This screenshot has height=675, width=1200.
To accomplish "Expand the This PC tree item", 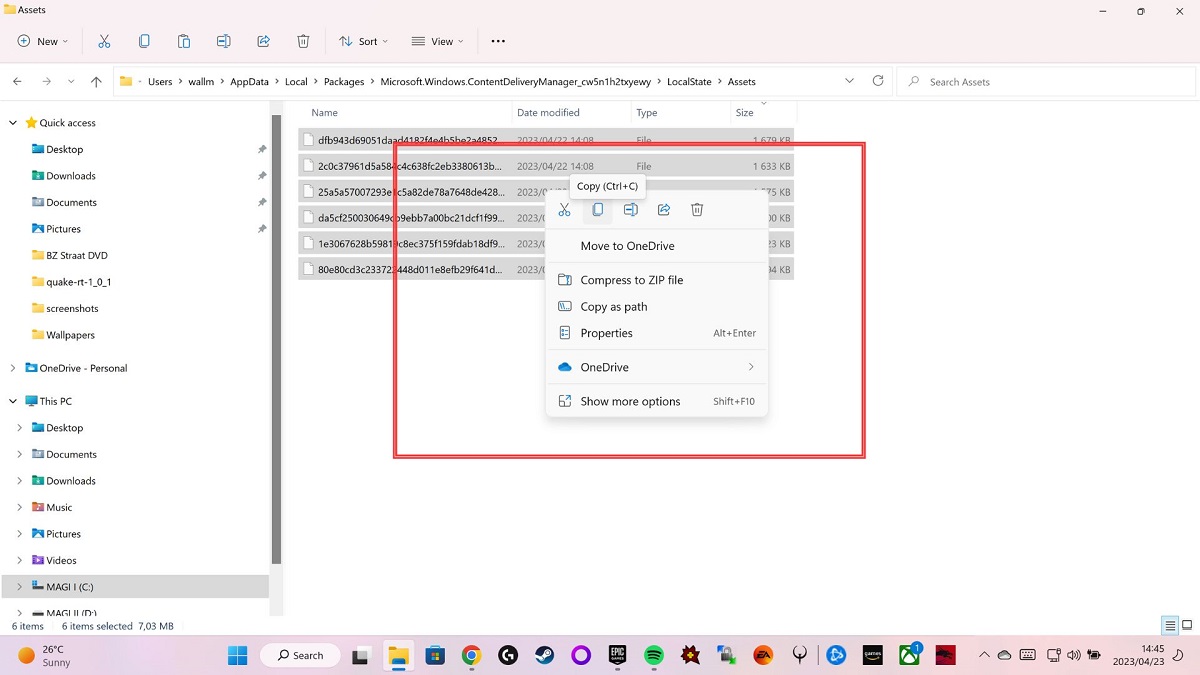I will coord(12,400).
